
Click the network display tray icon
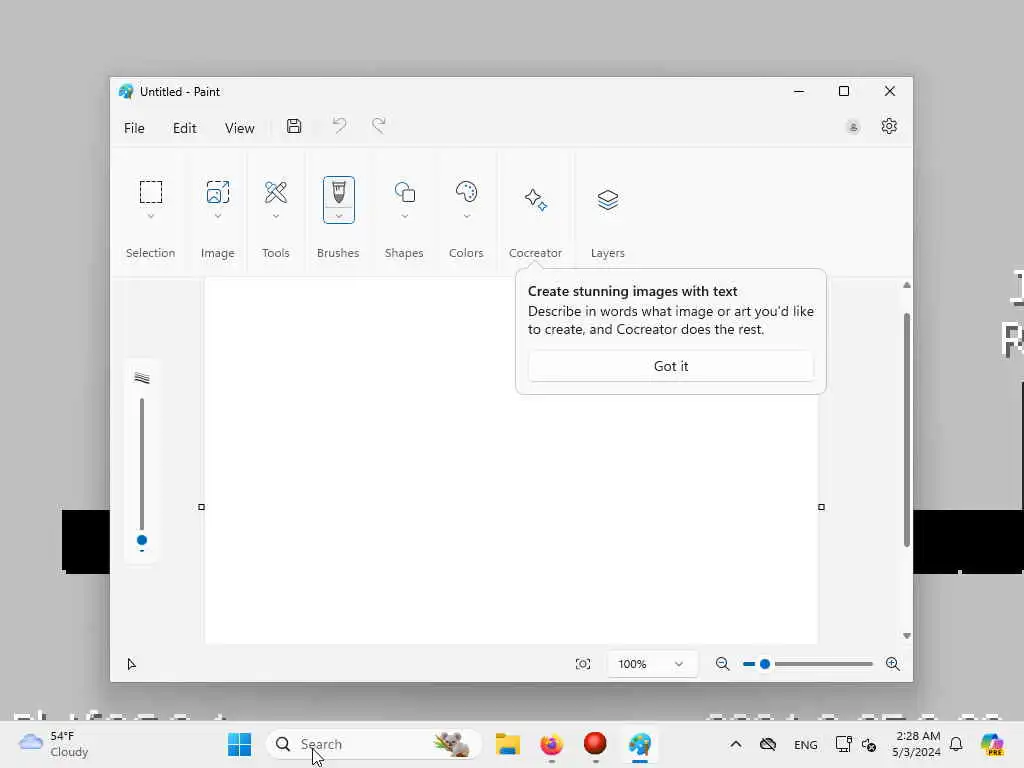844,744
